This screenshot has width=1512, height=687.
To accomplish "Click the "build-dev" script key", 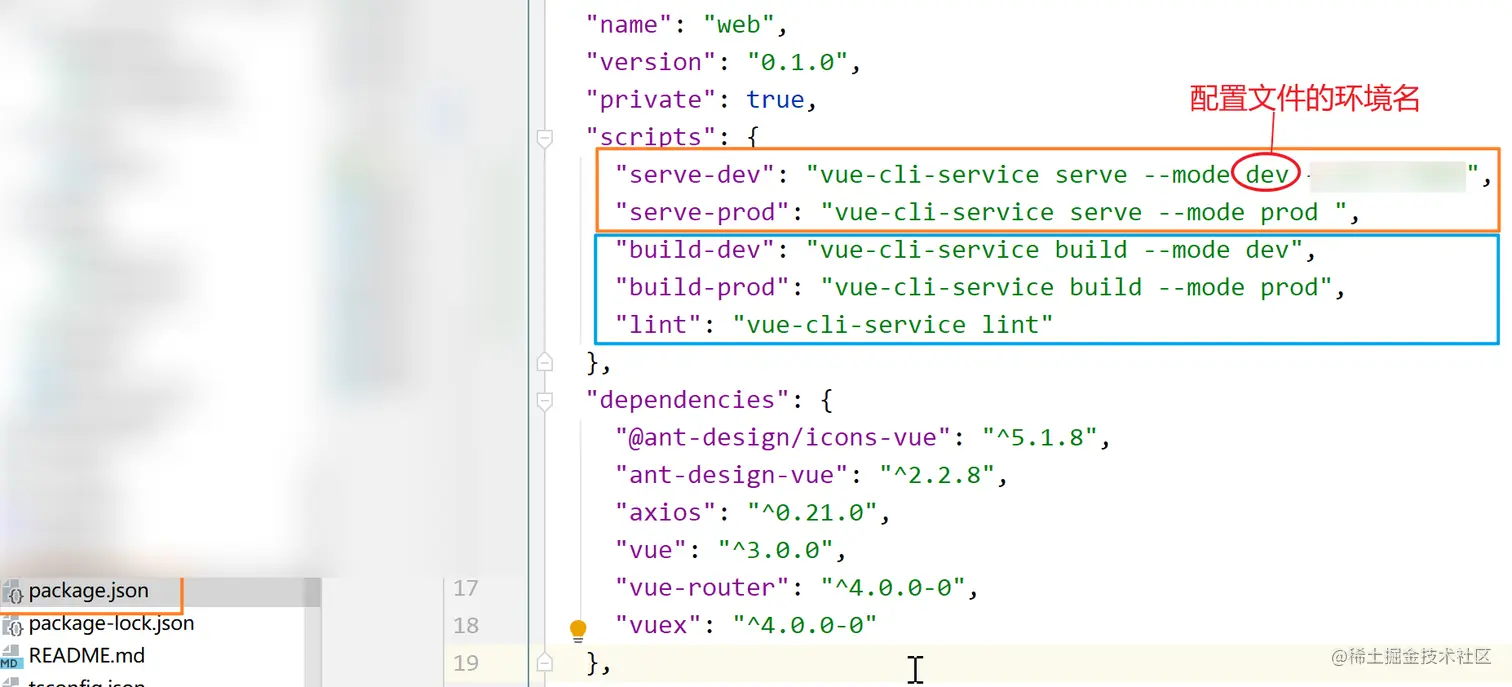I will click(696, 250).
